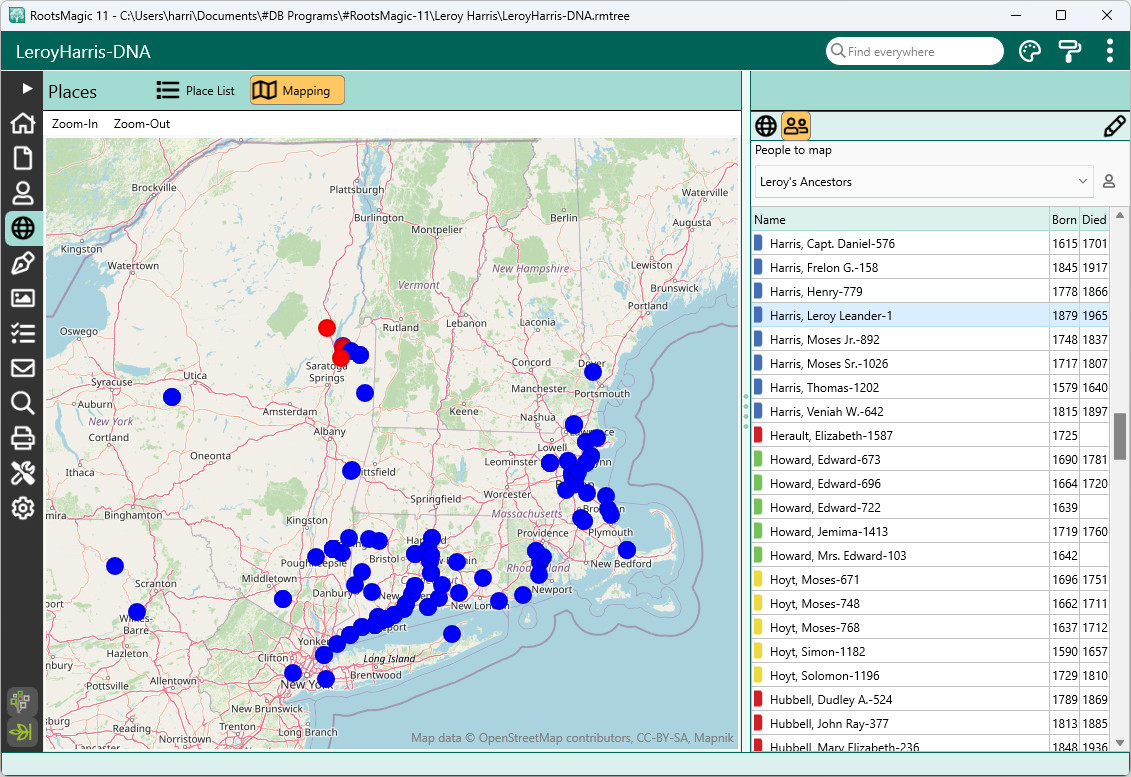This screenshot has width=1131, height=777.
Task: Click the blue map marker near Utica
Action: tap(172, 397)
